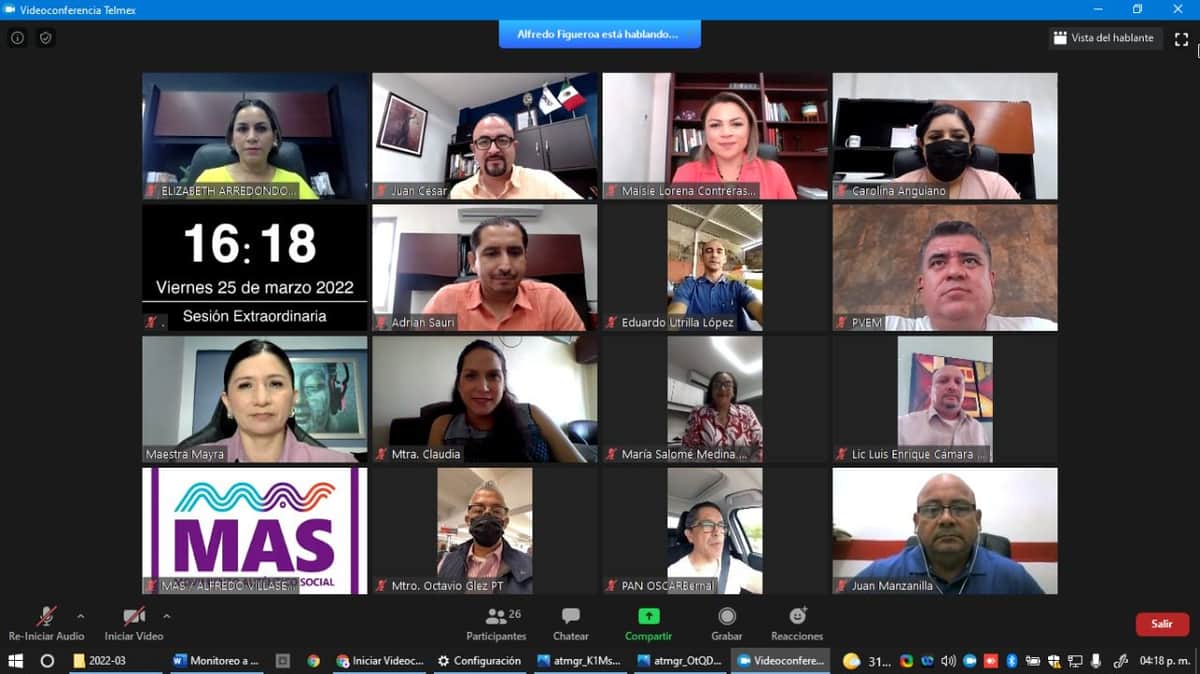The width and height of the screenshot is (1200, 674).
Task: Enter fullscreen mode
Action: [x=1182, y=38]
